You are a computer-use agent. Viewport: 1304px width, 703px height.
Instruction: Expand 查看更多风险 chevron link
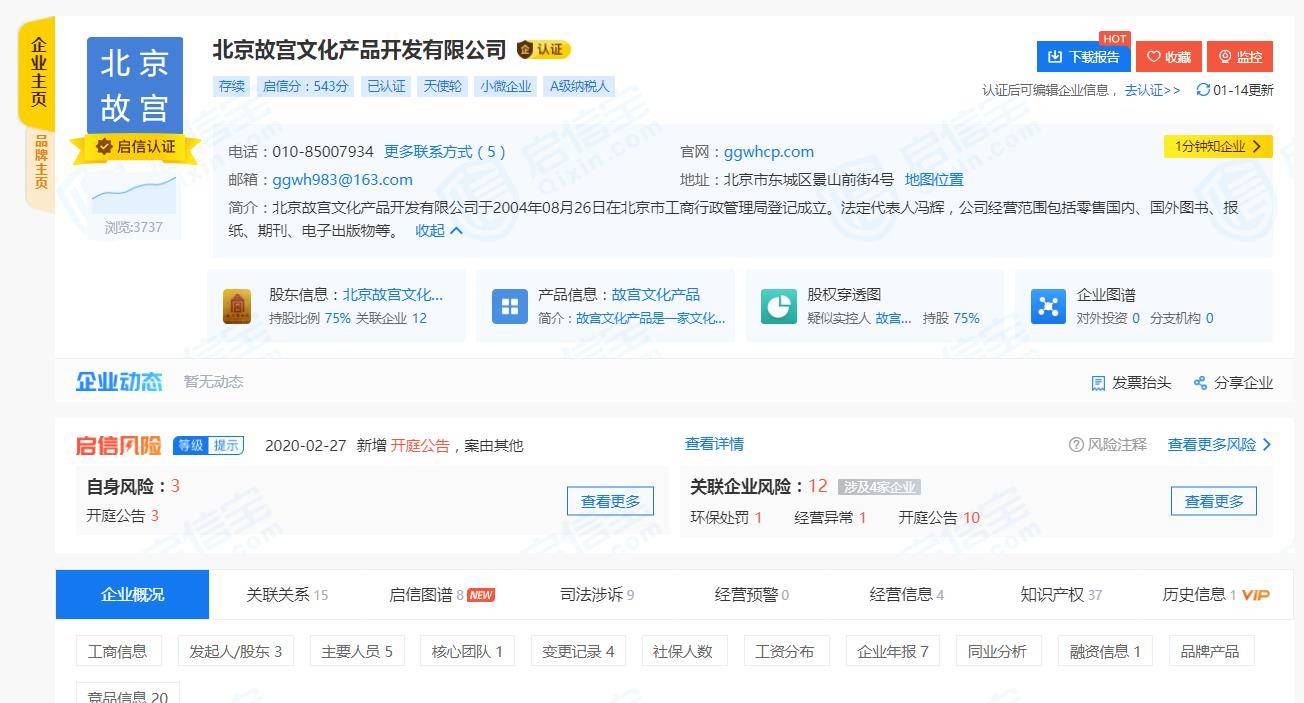1220,444
